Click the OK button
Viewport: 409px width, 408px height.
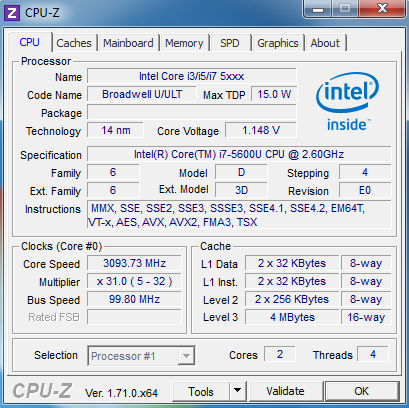pos(362,391)
